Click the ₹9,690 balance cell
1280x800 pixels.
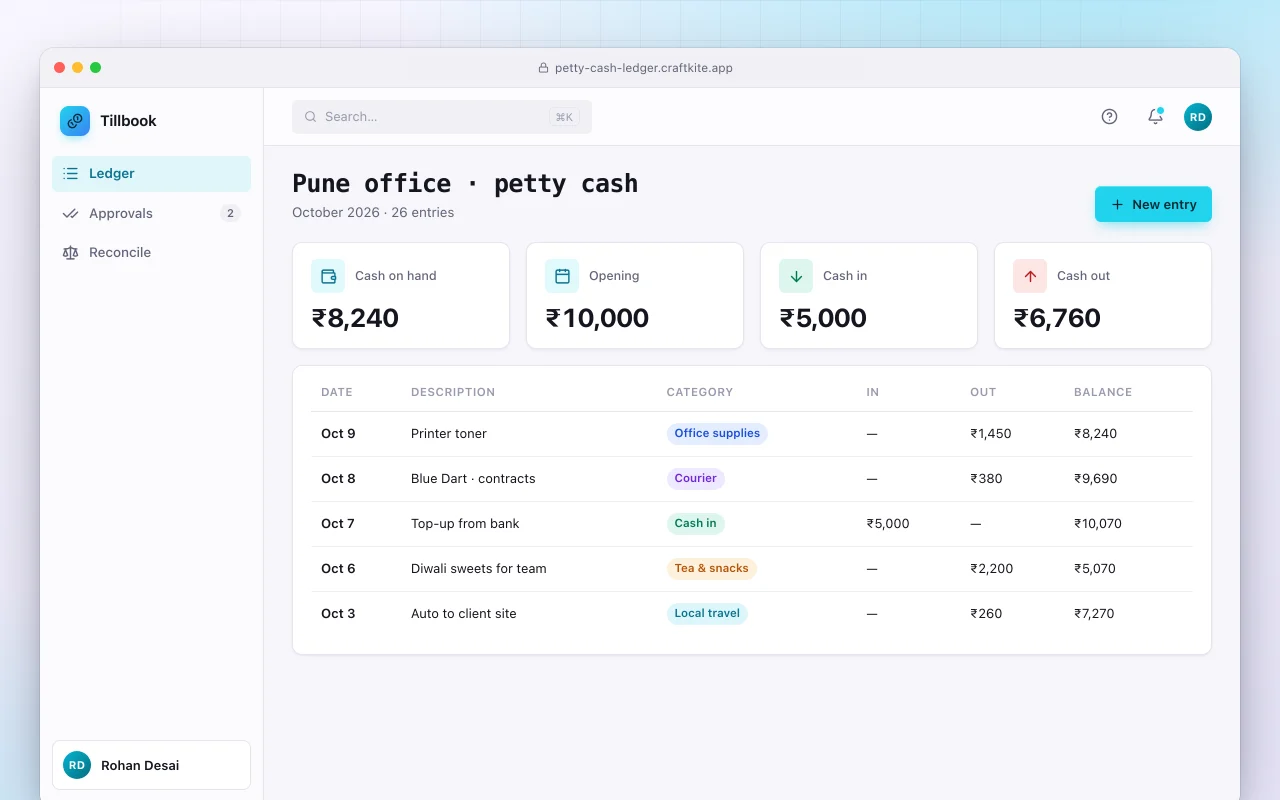1096,479
